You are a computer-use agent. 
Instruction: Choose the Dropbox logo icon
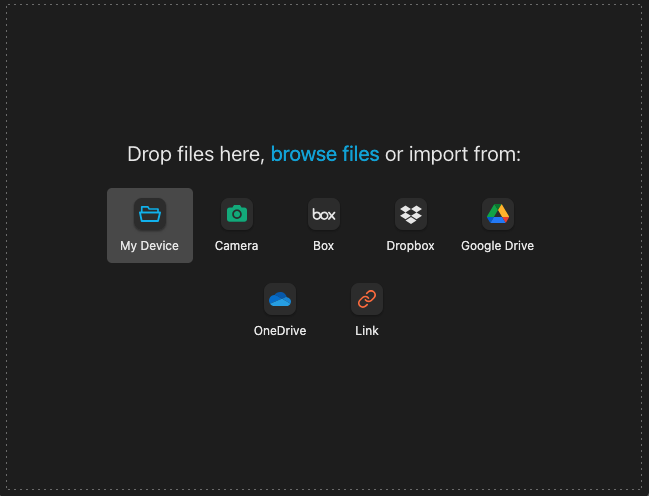pyautogui.click(x=410, y=214)
